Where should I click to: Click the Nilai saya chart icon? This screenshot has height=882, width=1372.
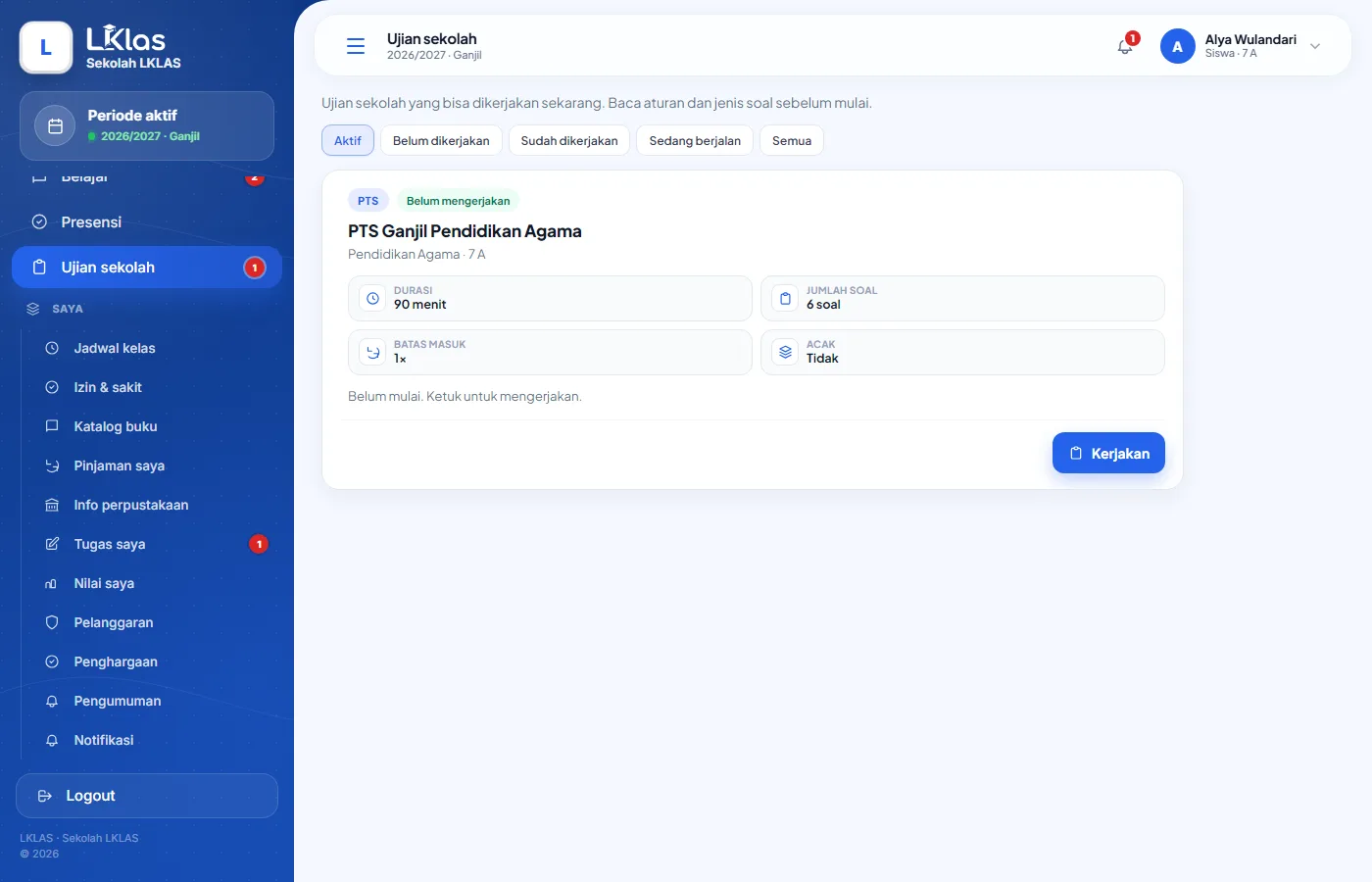click(x=52, y=583)
